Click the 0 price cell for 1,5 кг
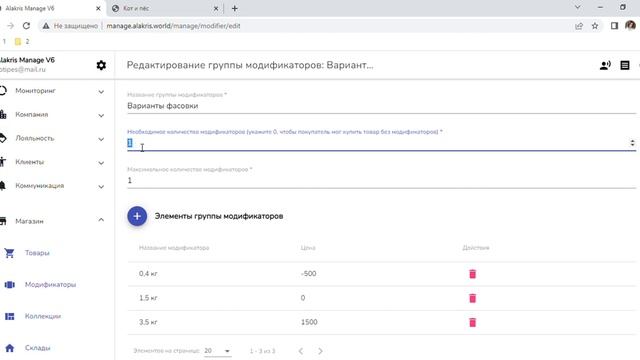Viewport: 640px width, 360px height. click(x=303, y=298)
